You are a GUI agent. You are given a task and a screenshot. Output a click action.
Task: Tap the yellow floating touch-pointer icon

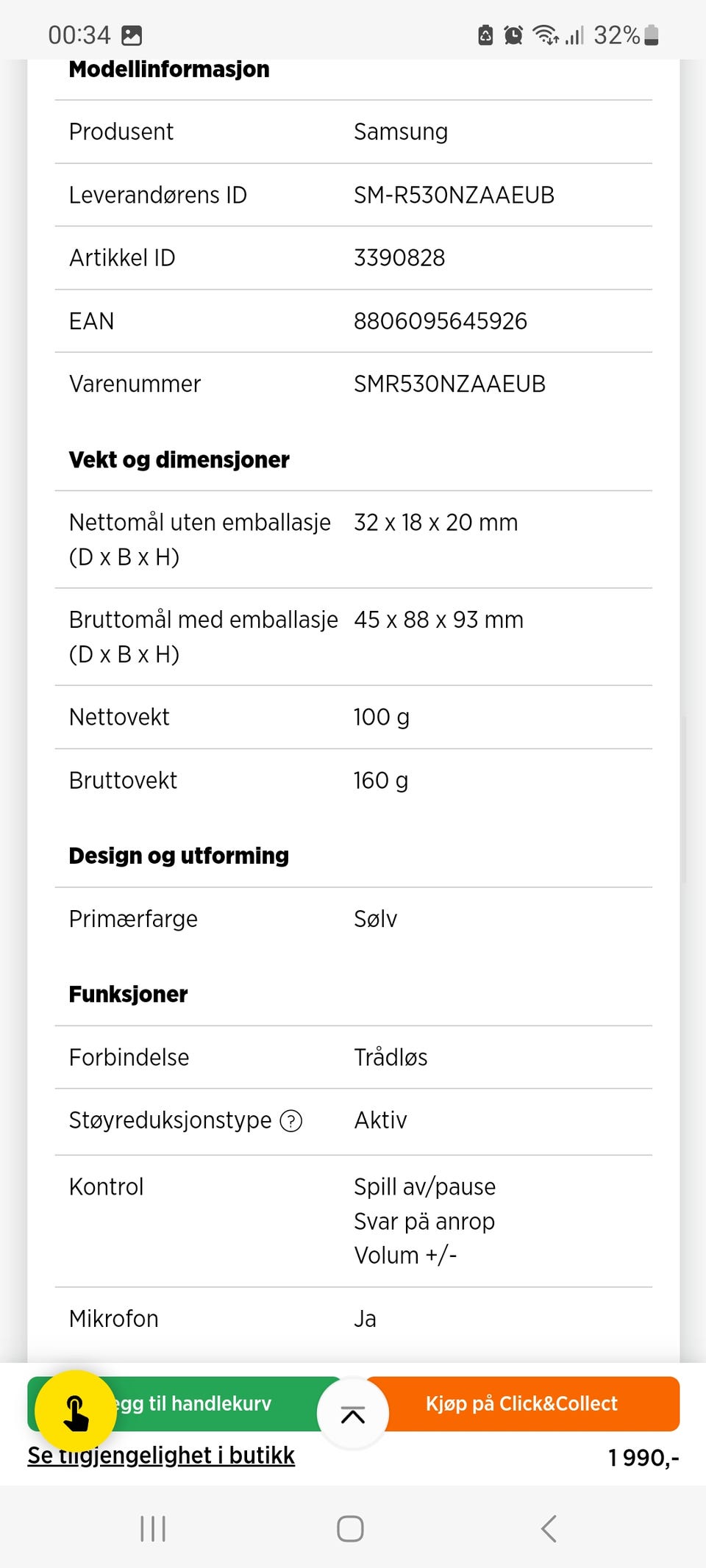pos(76,1411)
